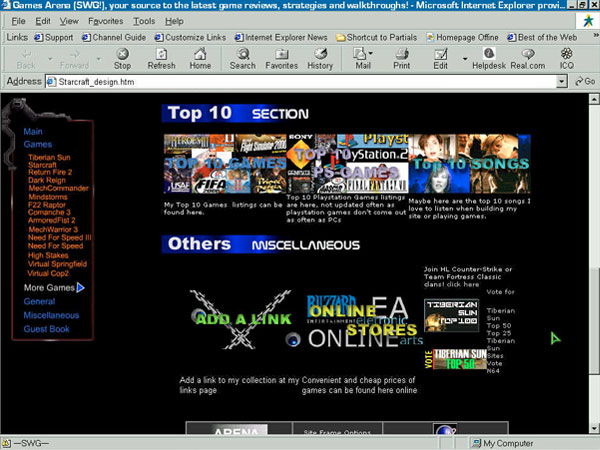Click the Miscellaneous sidebar link
The image size is (600, 450).
click(51, 315)
